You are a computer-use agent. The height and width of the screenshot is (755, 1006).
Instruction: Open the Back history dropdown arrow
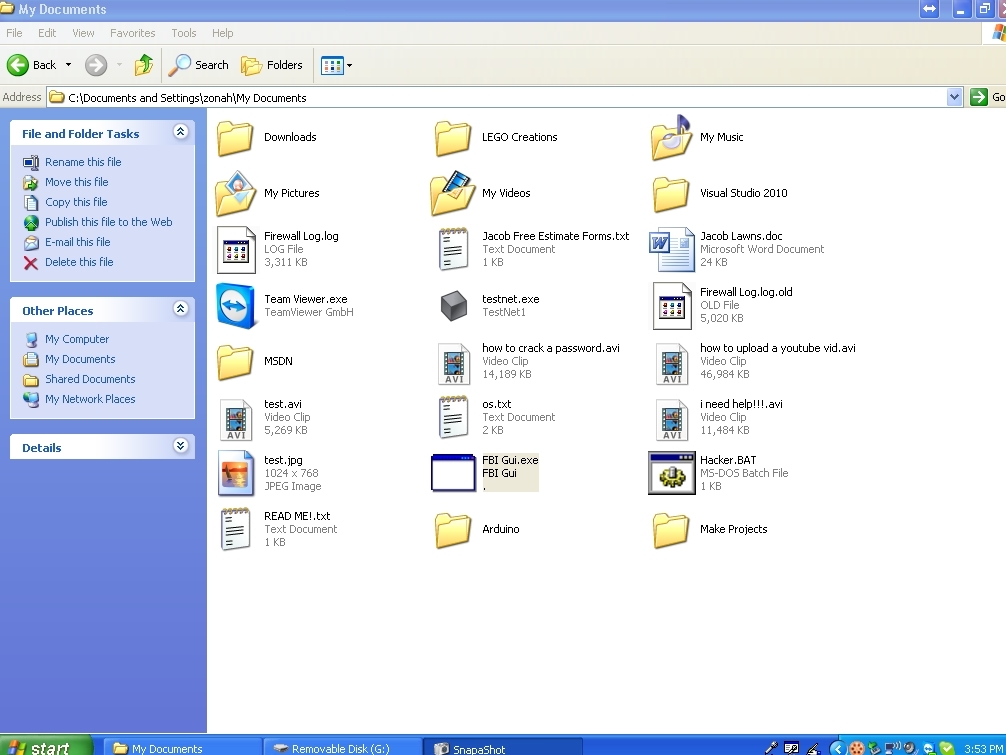(68, 65)
